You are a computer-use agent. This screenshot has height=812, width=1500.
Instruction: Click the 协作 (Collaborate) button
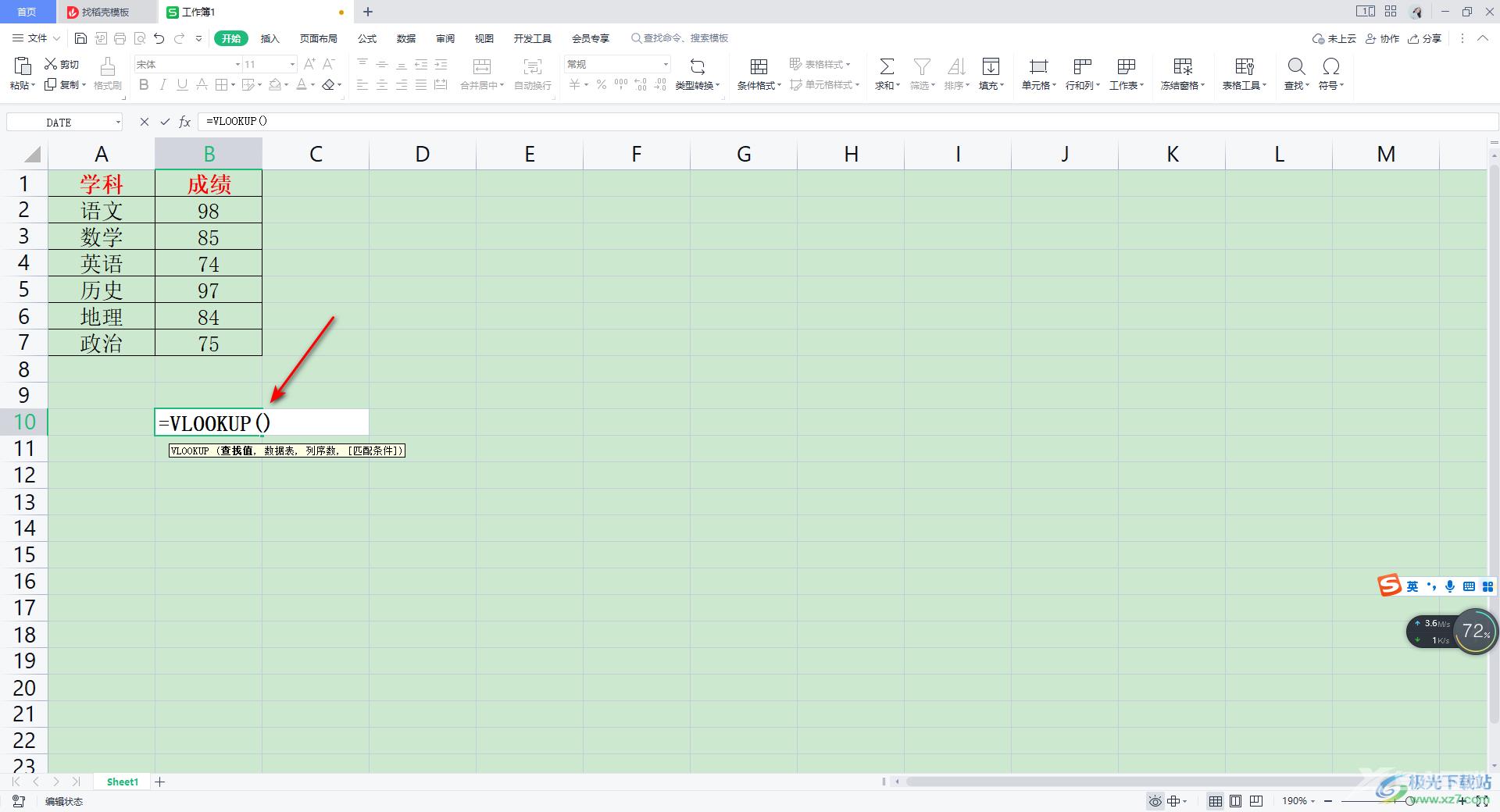(x=1382, y=38)
